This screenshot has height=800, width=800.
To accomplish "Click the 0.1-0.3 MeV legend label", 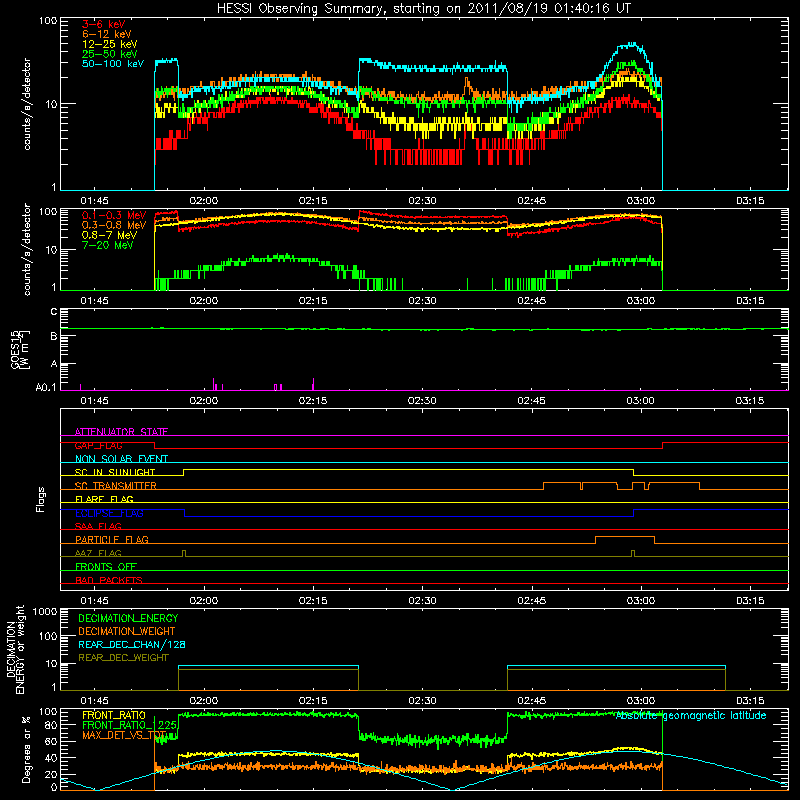I will (113, 215).
